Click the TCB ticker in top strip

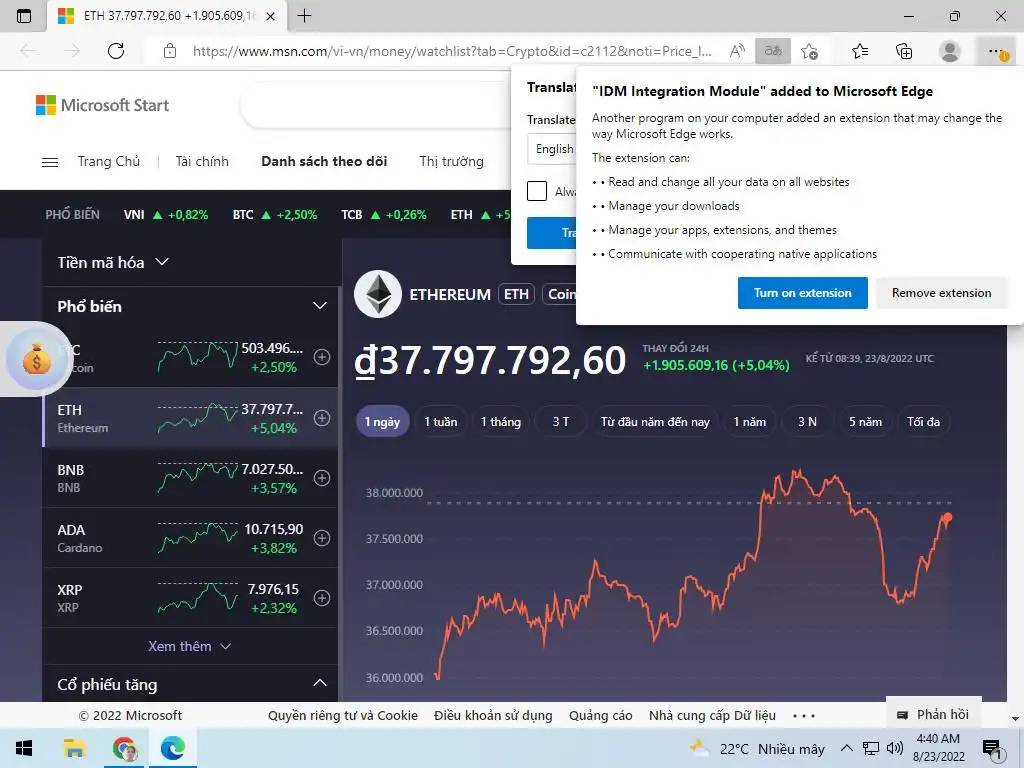pos(383,215)
